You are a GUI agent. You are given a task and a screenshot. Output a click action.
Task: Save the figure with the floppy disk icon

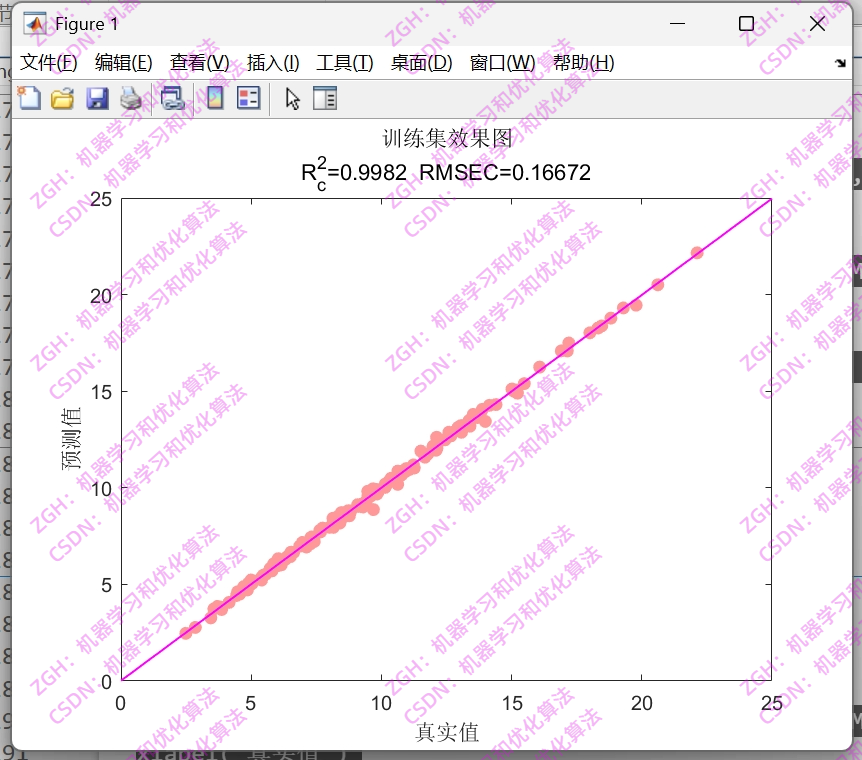pyautogui.click(x=97, y=97)
